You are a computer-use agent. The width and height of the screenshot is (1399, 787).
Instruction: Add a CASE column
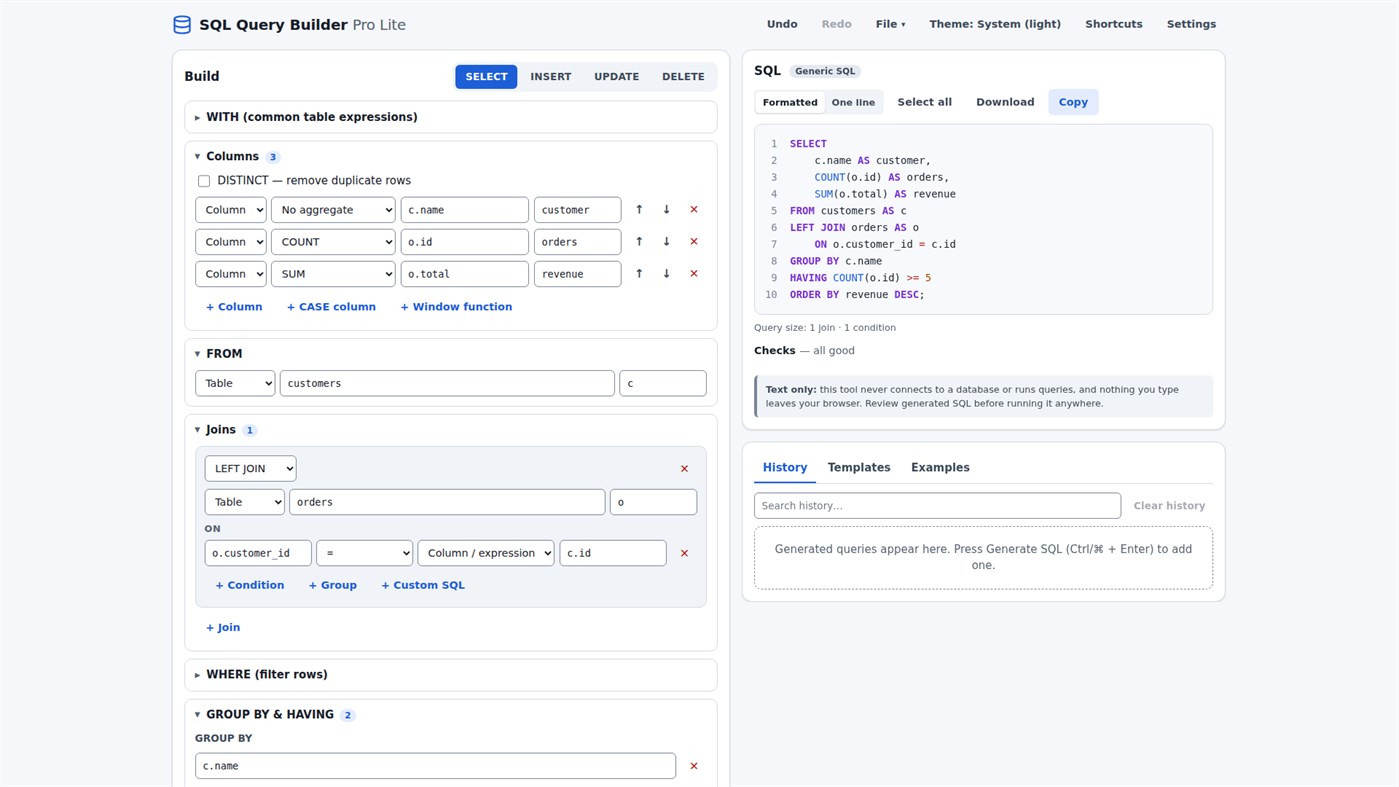tap(331, 307)
